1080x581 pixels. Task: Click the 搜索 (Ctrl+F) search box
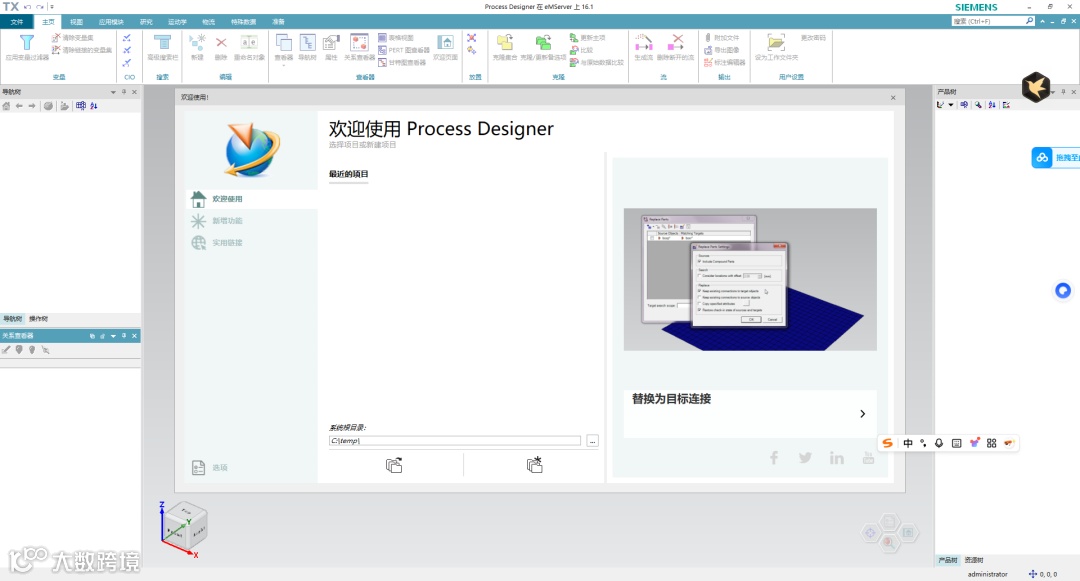coord(993,21)
